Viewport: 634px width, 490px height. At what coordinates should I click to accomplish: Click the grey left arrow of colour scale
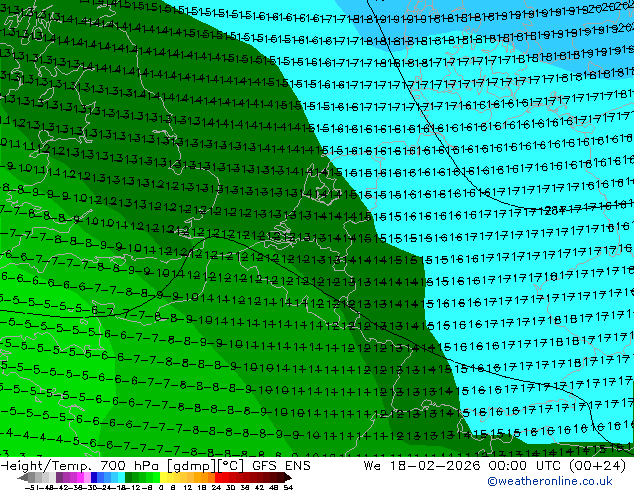(x=23, y=477)
